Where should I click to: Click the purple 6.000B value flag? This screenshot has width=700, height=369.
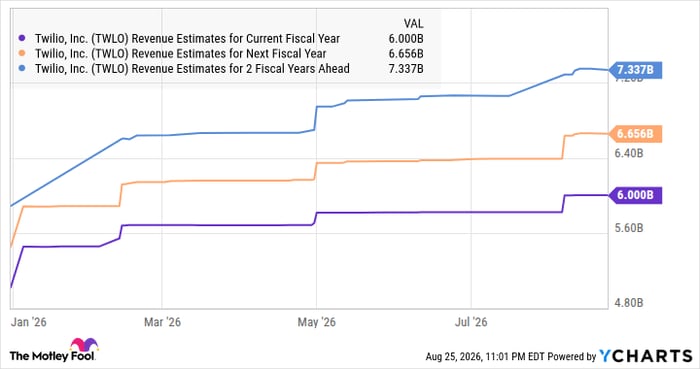[636, 195]
